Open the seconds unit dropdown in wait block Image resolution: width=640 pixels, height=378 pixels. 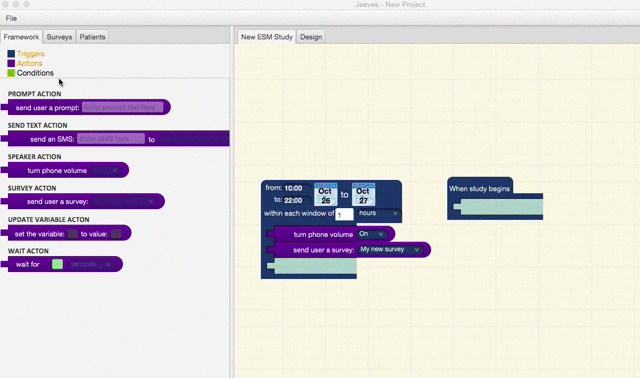(x=91, y=264)
